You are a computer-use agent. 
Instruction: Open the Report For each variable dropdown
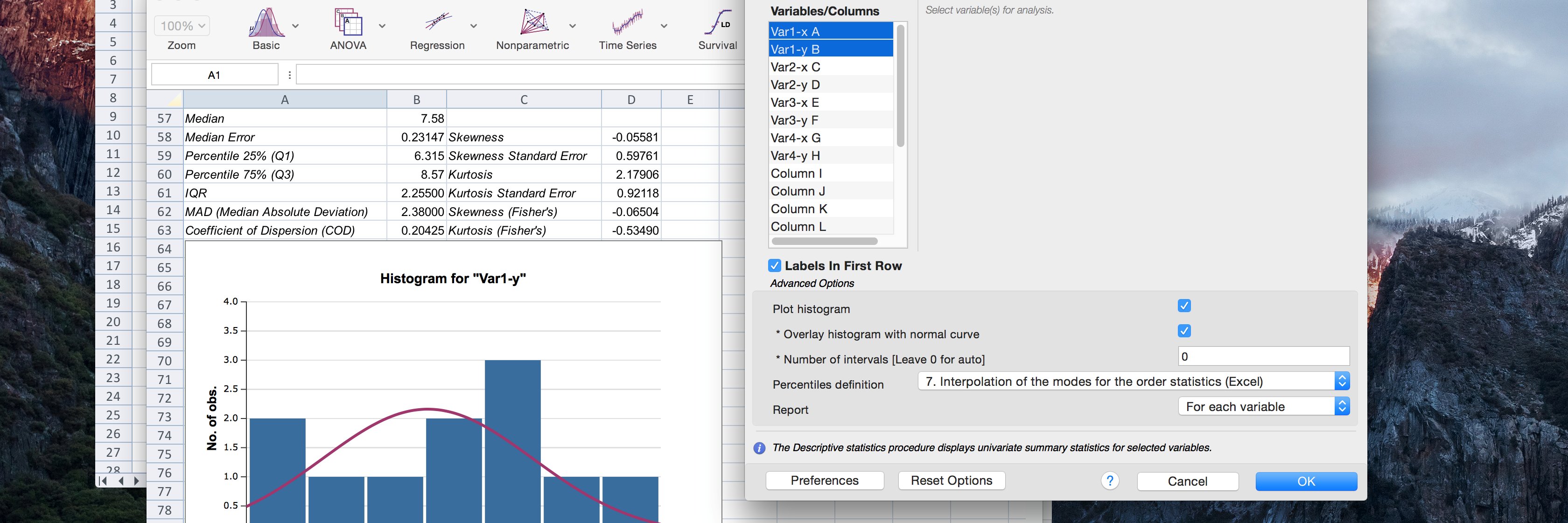click(1264, 406)
